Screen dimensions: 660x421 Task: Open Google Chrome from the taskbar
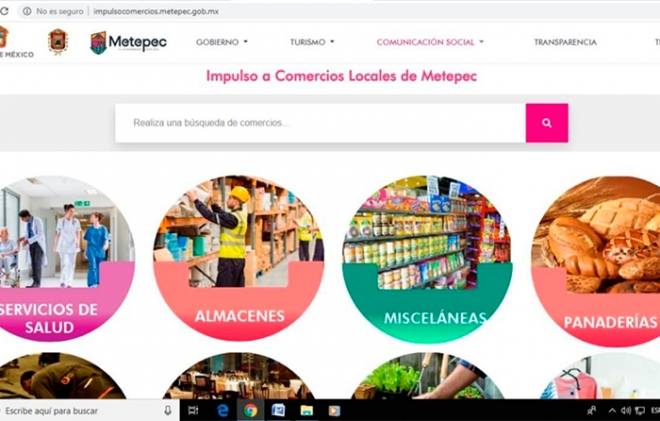tap(250, 410)
